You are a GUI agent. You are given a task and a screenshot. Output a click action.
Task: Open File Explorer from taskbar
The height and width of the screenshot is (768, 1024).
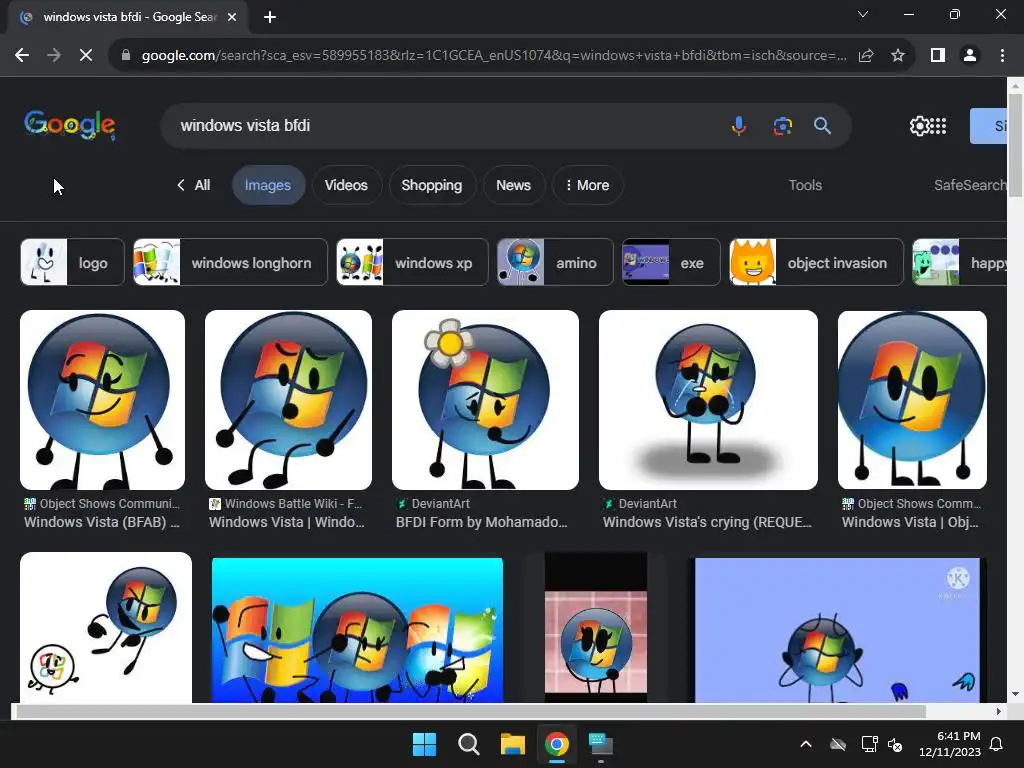click(513, 744)
